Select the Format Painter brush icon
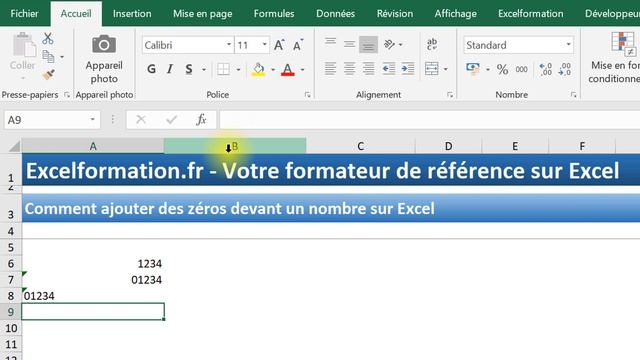Screen dimensions: 640x360 48,75
